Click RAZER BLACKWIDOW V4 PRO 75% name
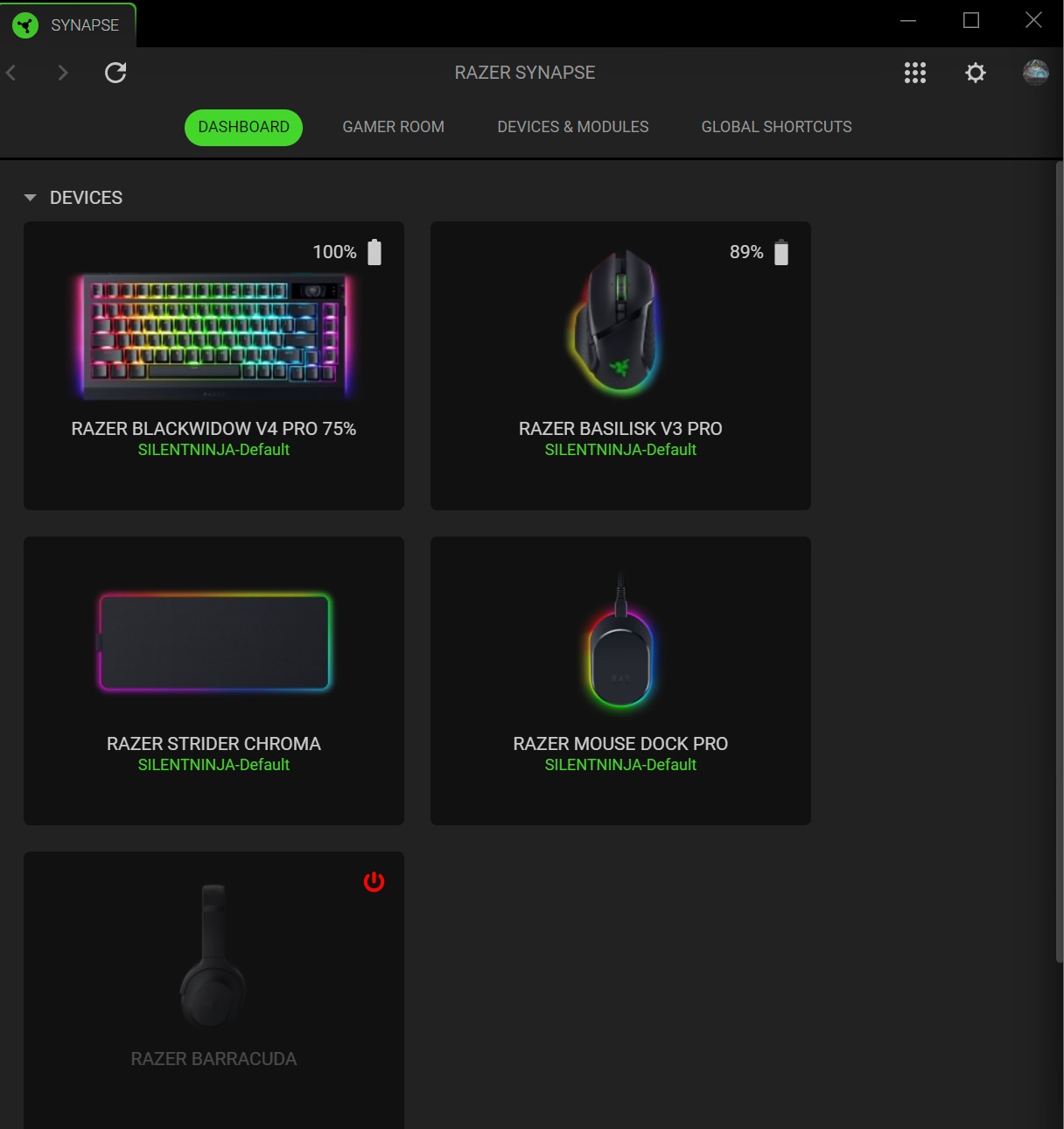This screenshot has height=1129, width=1064. tap(213, 429)
